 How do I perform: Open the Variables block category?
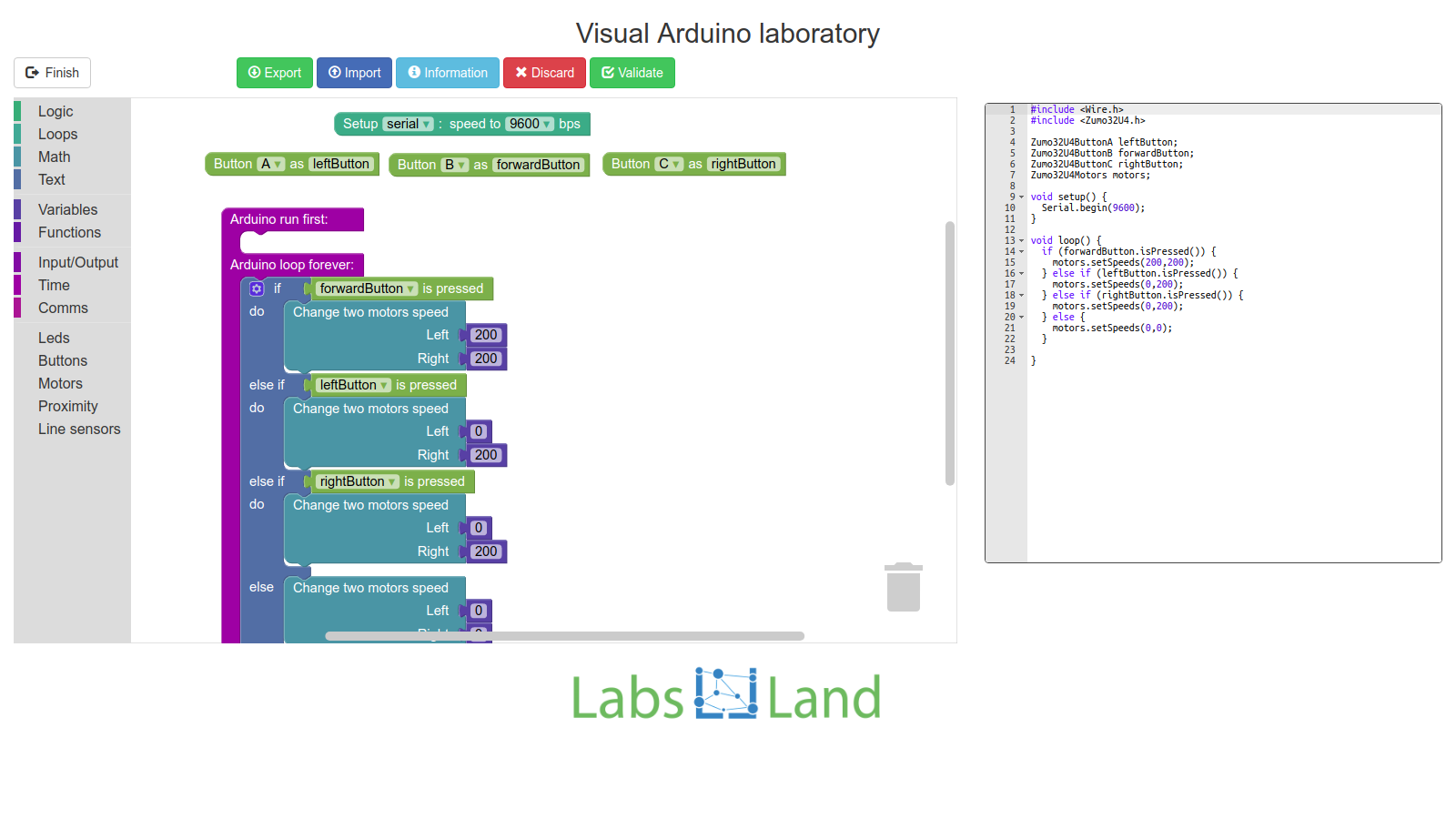coord(72,209)
